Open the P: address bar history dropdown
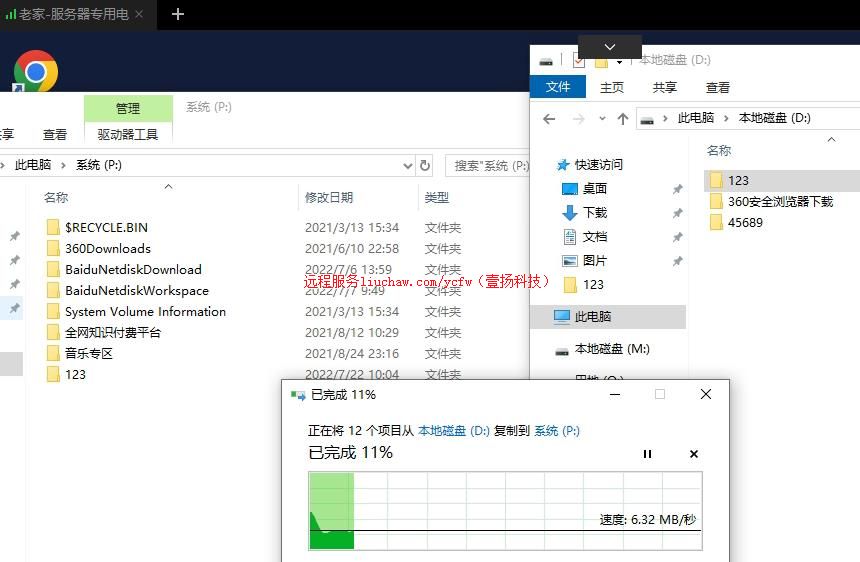 (408, 165)
